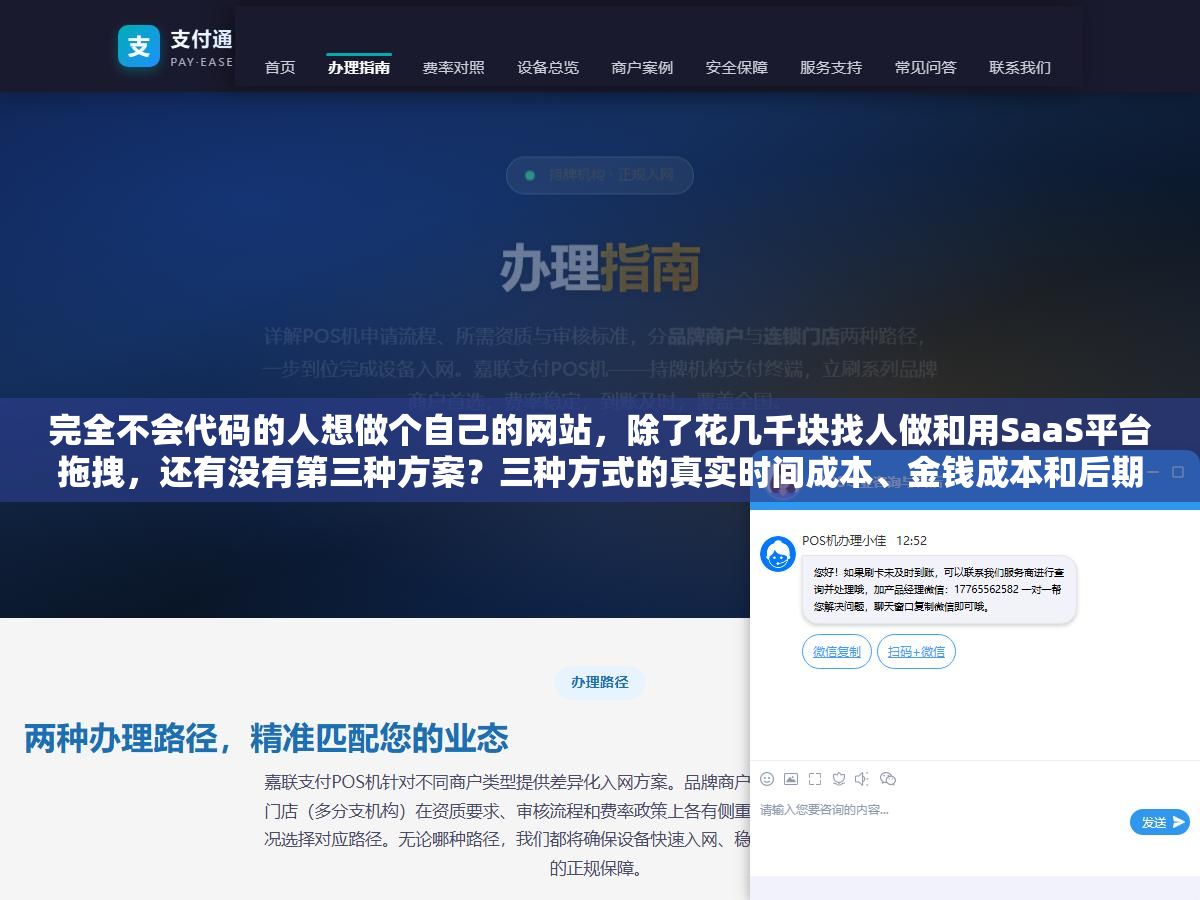Click the 支付通 logo icon
Viewport: 1200px width, 900px height.
point(139,46)
